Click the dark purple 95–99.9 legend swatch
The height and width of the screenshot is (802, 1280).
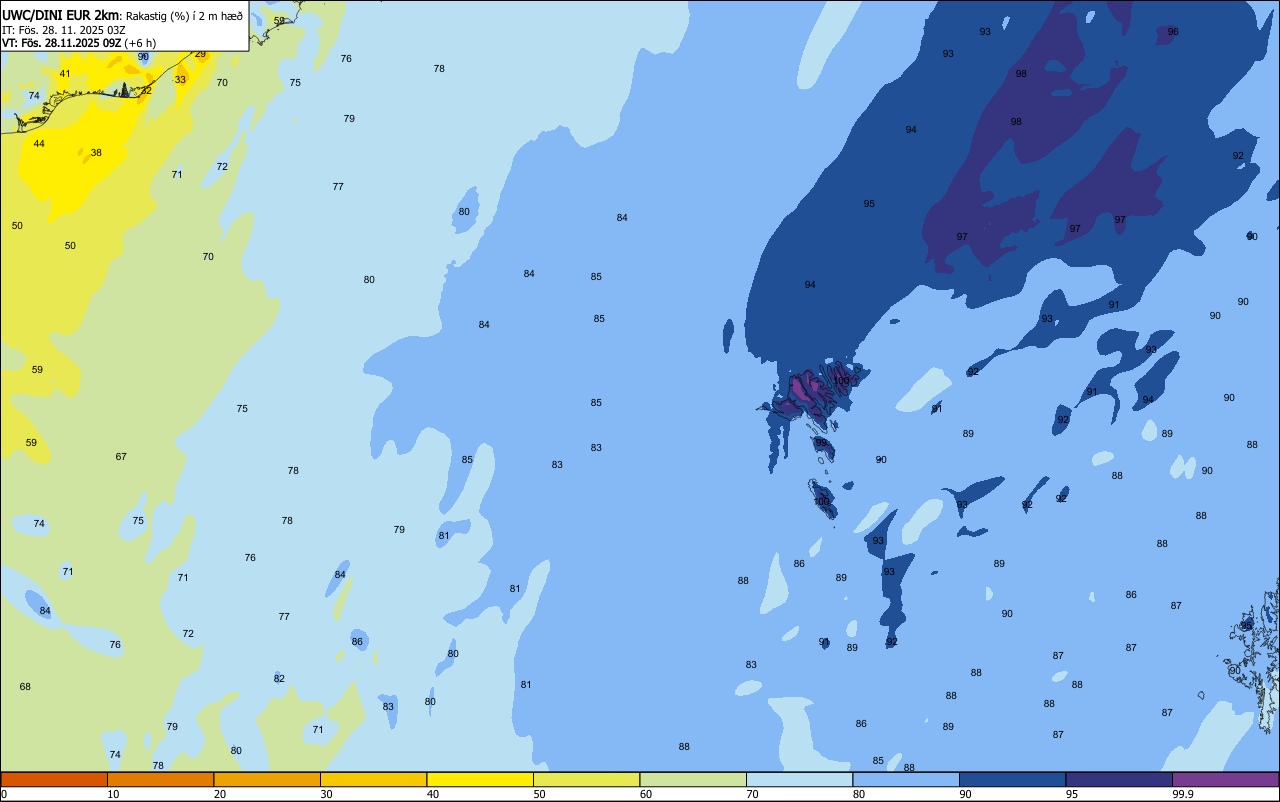(1119, 779)
